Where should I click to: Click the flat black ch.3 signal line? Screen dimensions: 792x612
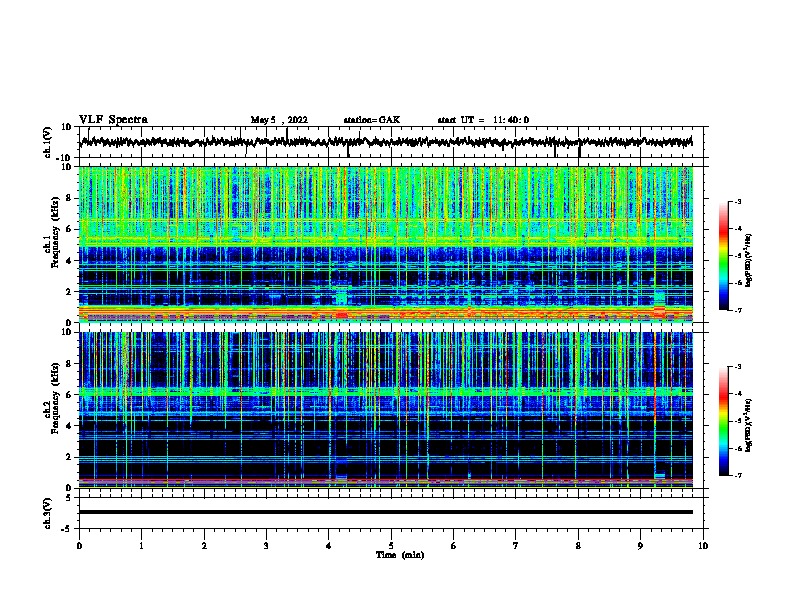pyautogui.click(x=386, y=512)
